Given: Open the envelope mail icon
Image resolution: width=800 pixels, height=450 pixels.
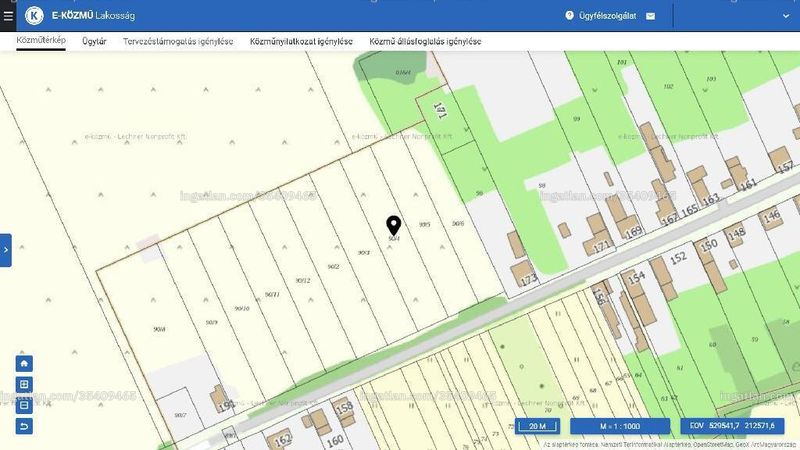Looking at the screenshot, I should [x=651, y=16].
